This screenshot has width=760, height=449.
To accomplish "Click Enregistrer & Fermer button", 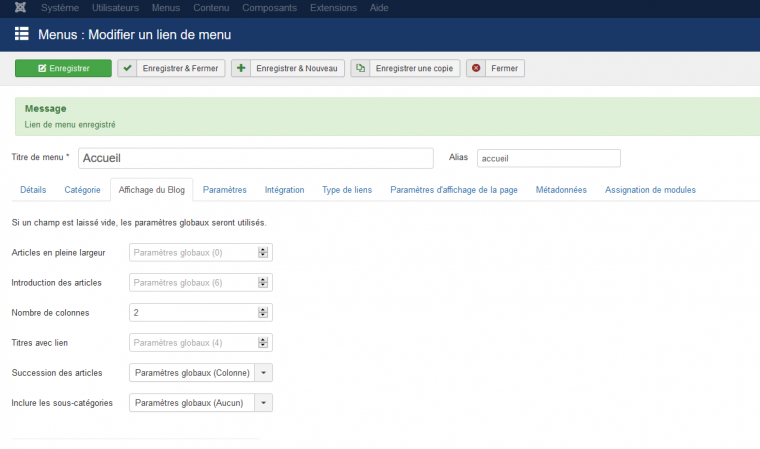I will pyautogui.click(x=171, y=68).
